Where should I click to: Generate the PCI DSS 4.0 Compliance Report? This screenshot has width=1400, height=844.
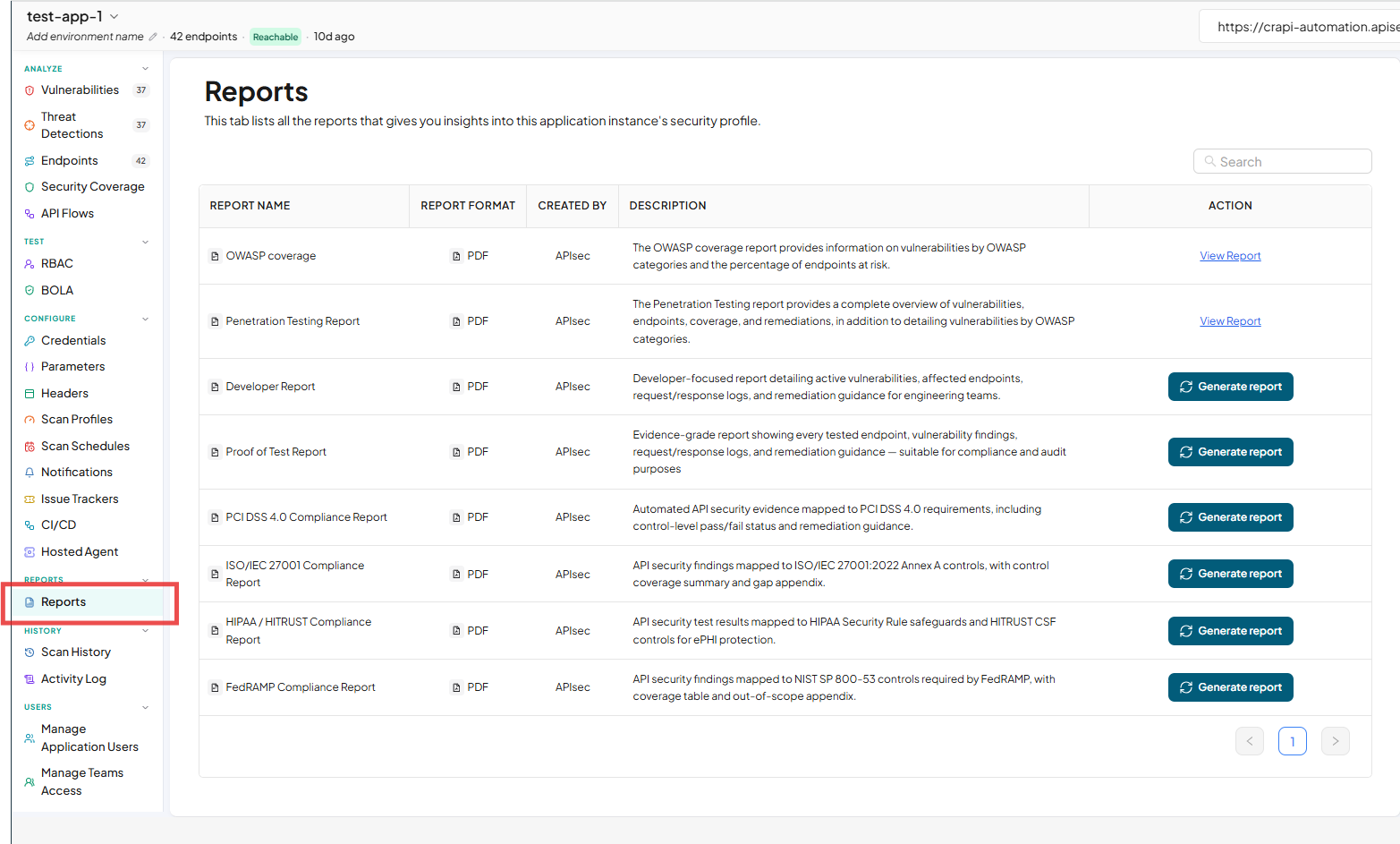(1230, 517)
